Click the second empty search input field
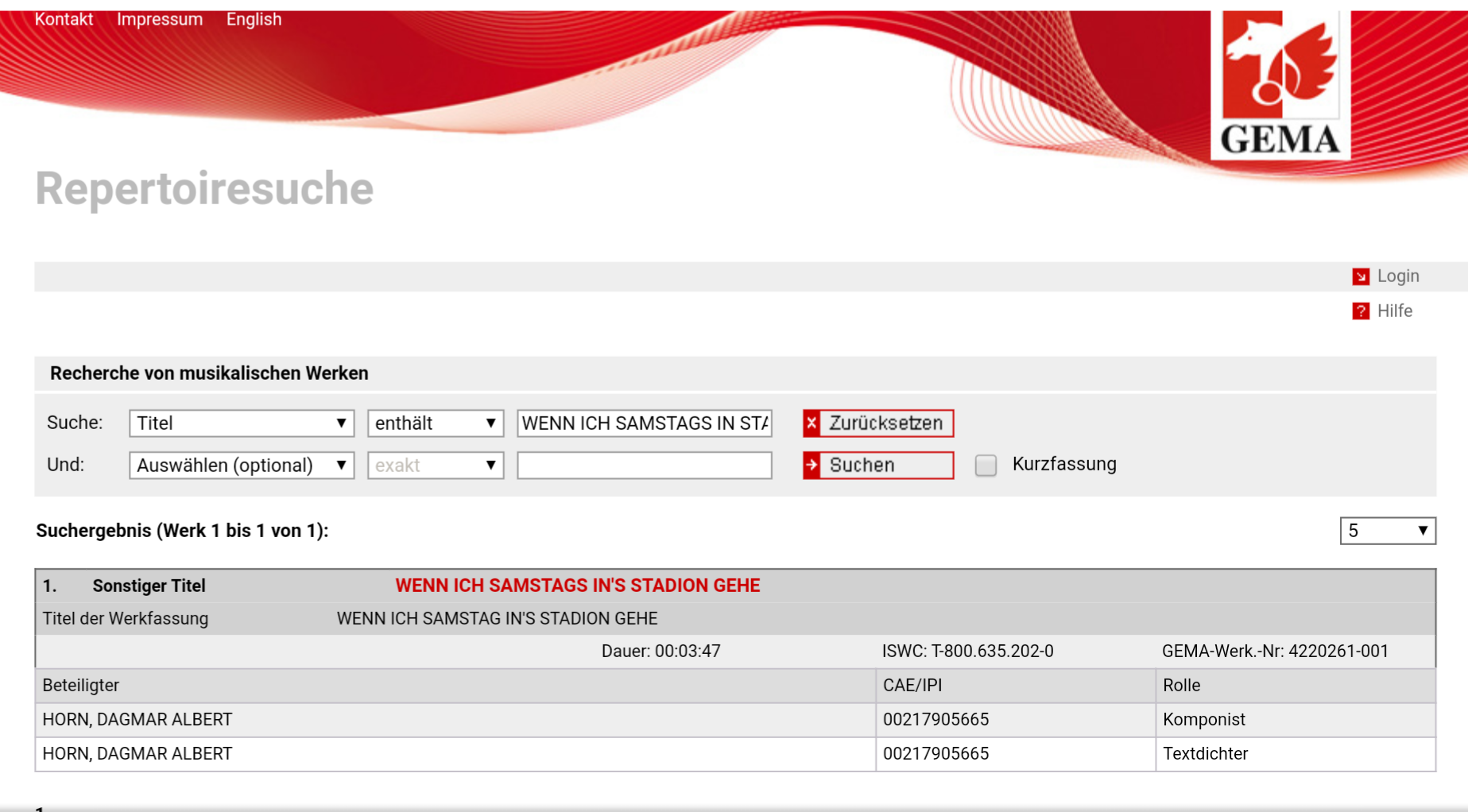1468x812 pixels. tap(645, 466)
